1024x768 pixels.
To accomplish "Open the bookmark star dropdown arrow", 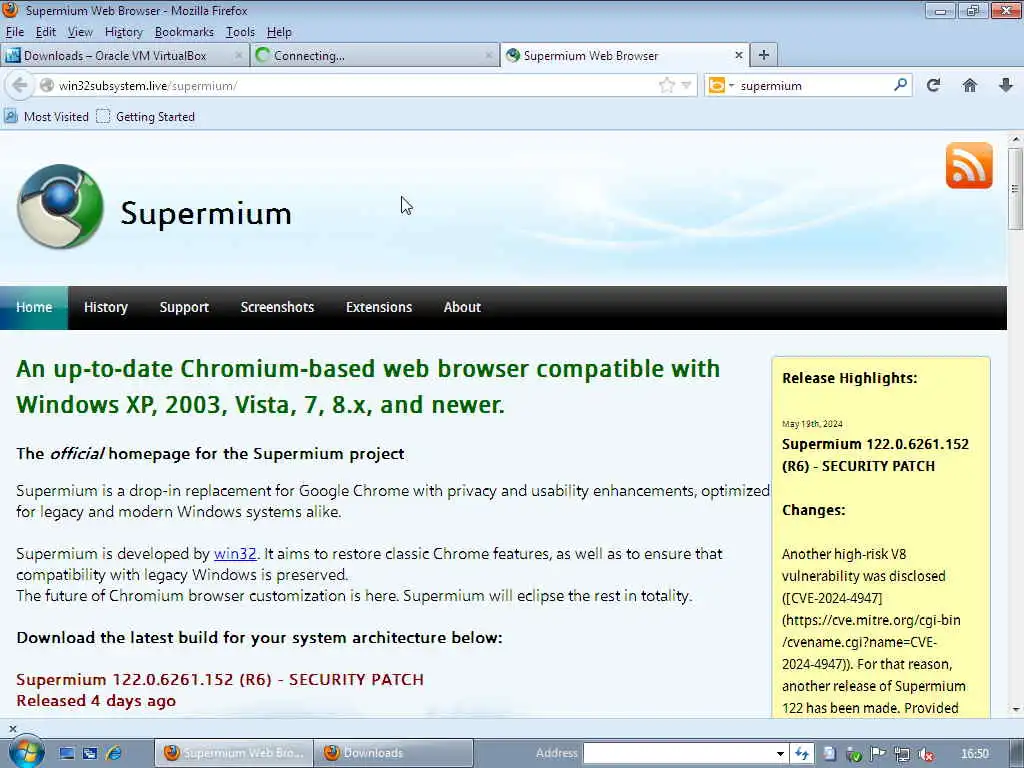I will (x=686, y=86).
